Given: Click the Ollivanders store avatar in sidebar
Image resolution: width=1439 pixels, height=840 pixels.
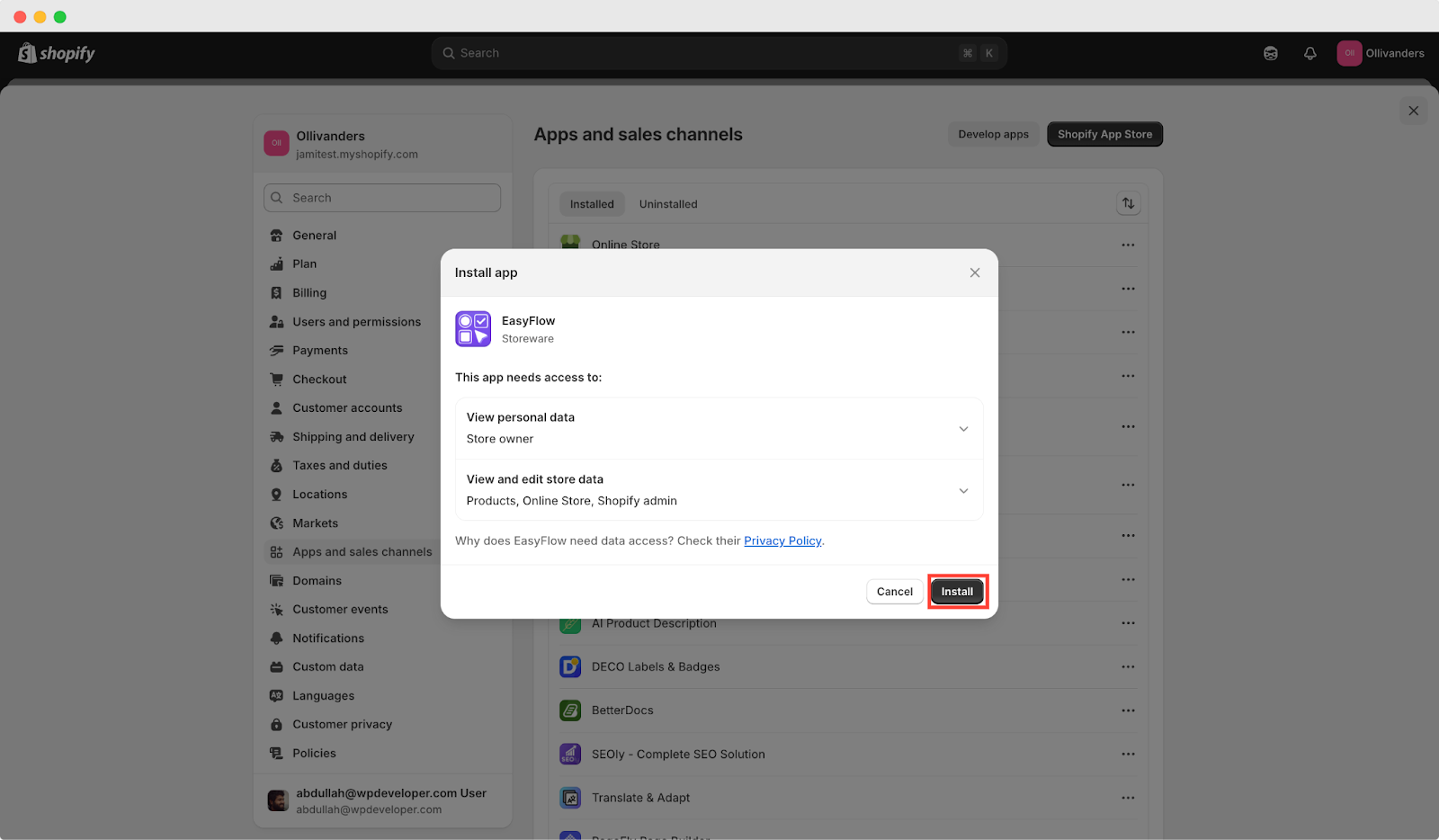Looking at the screenshot, I should coord(276,143).
